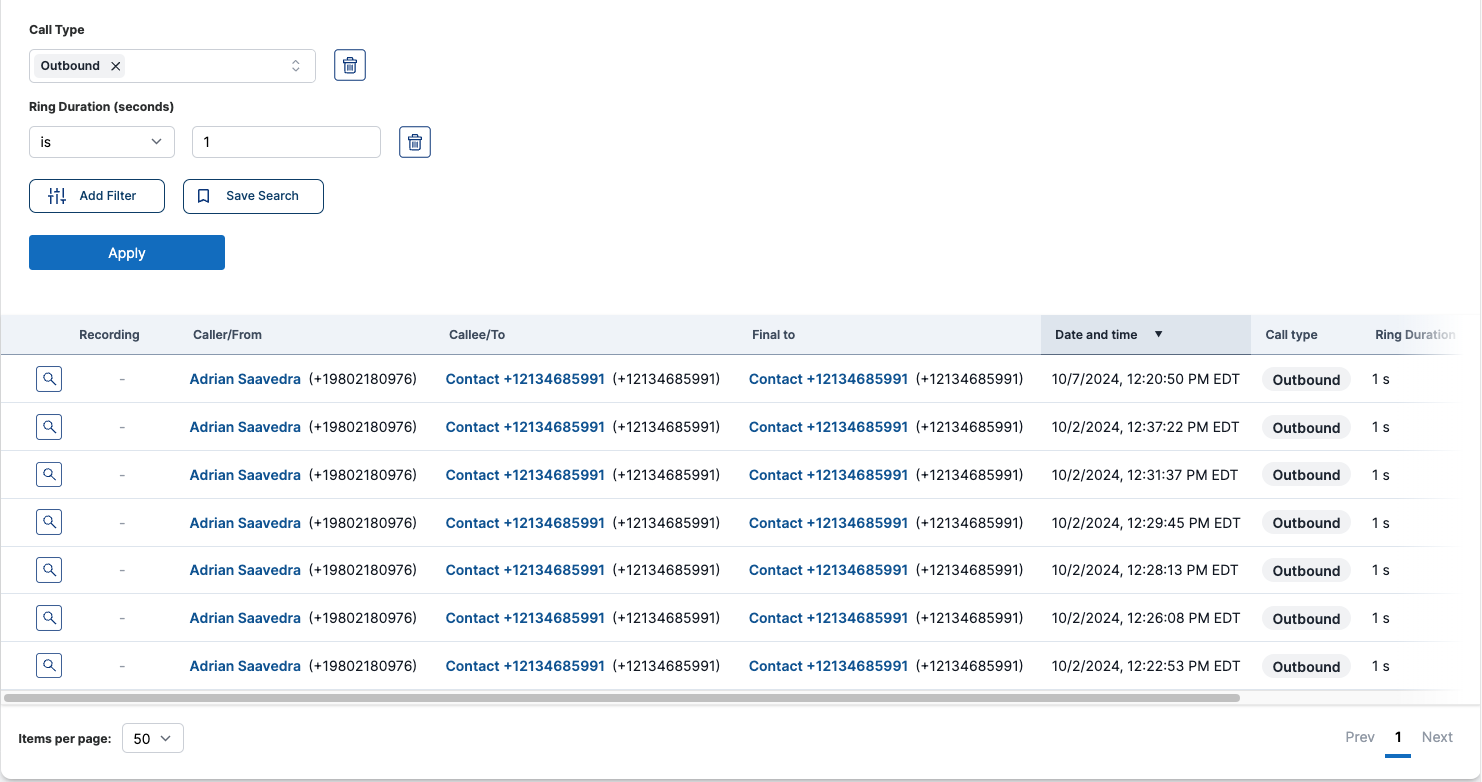Image resolution: width=1482 pixels, height=782 pixels.
Task: Open the 'is' operator dropdown
Action: tap(102, 142)
